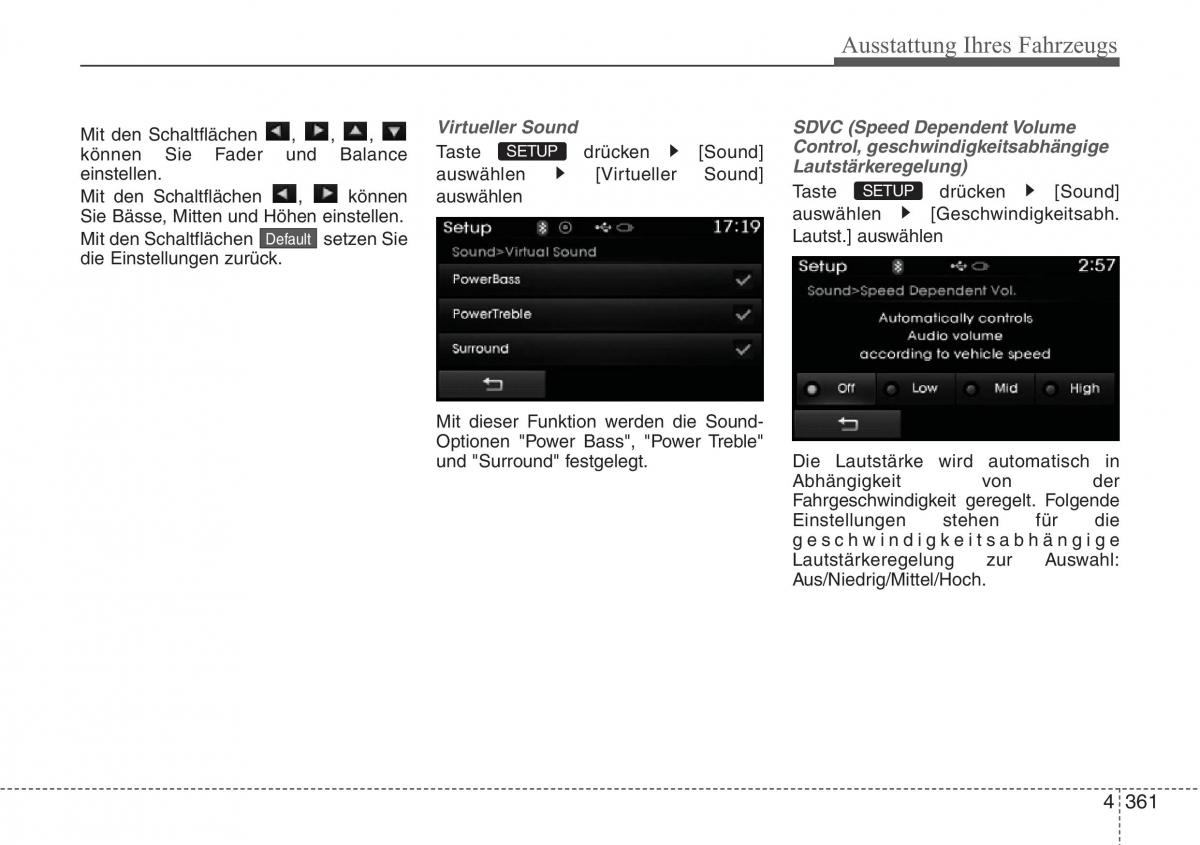Click Bluetooth icon in Speed Dependent Vol. status bar
The height and width of the screenshot is (845, 1200).
898,267
